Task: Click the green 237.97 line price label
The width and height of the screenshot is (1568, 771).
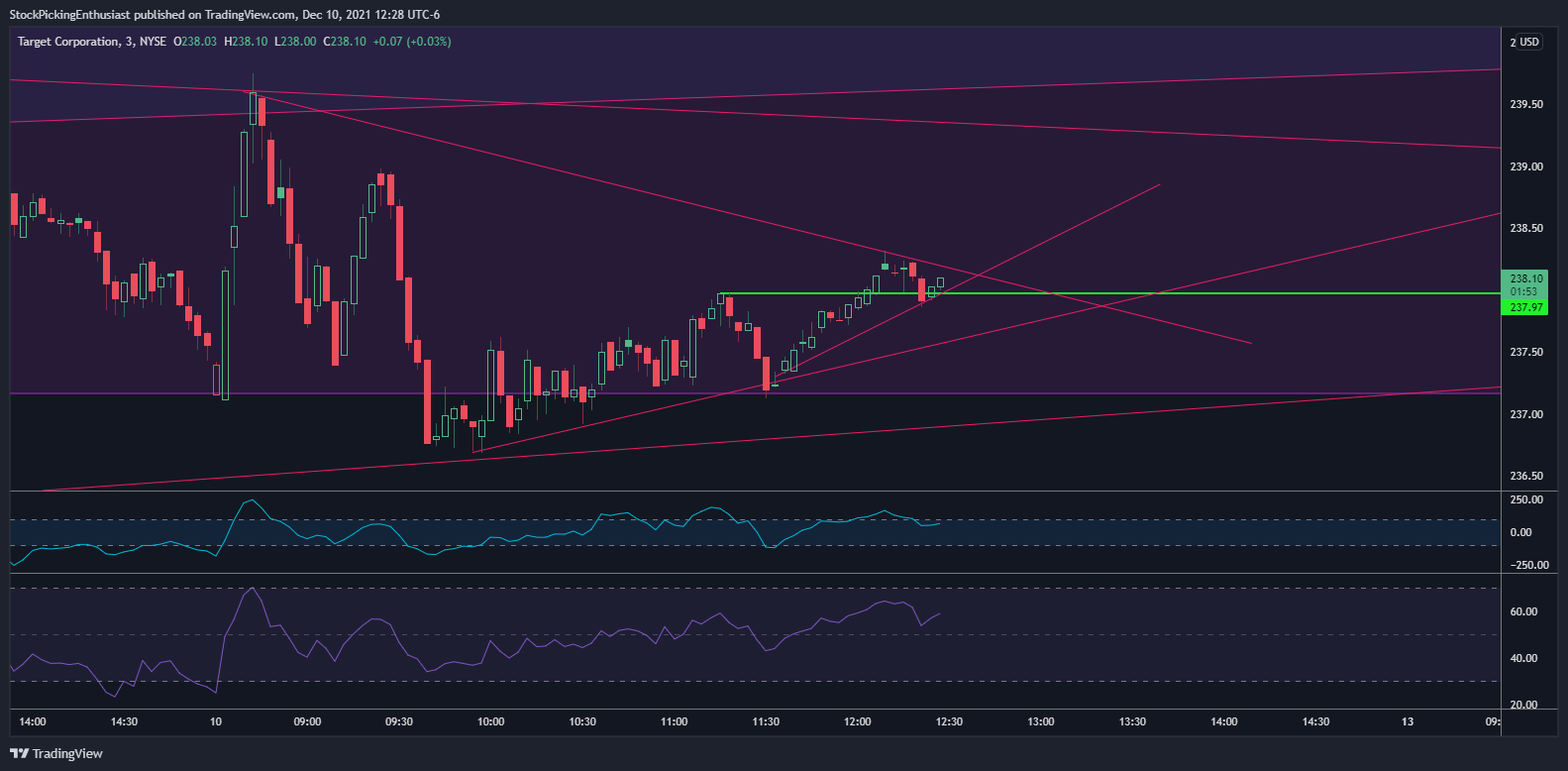Action: [x=1525, y=307]
